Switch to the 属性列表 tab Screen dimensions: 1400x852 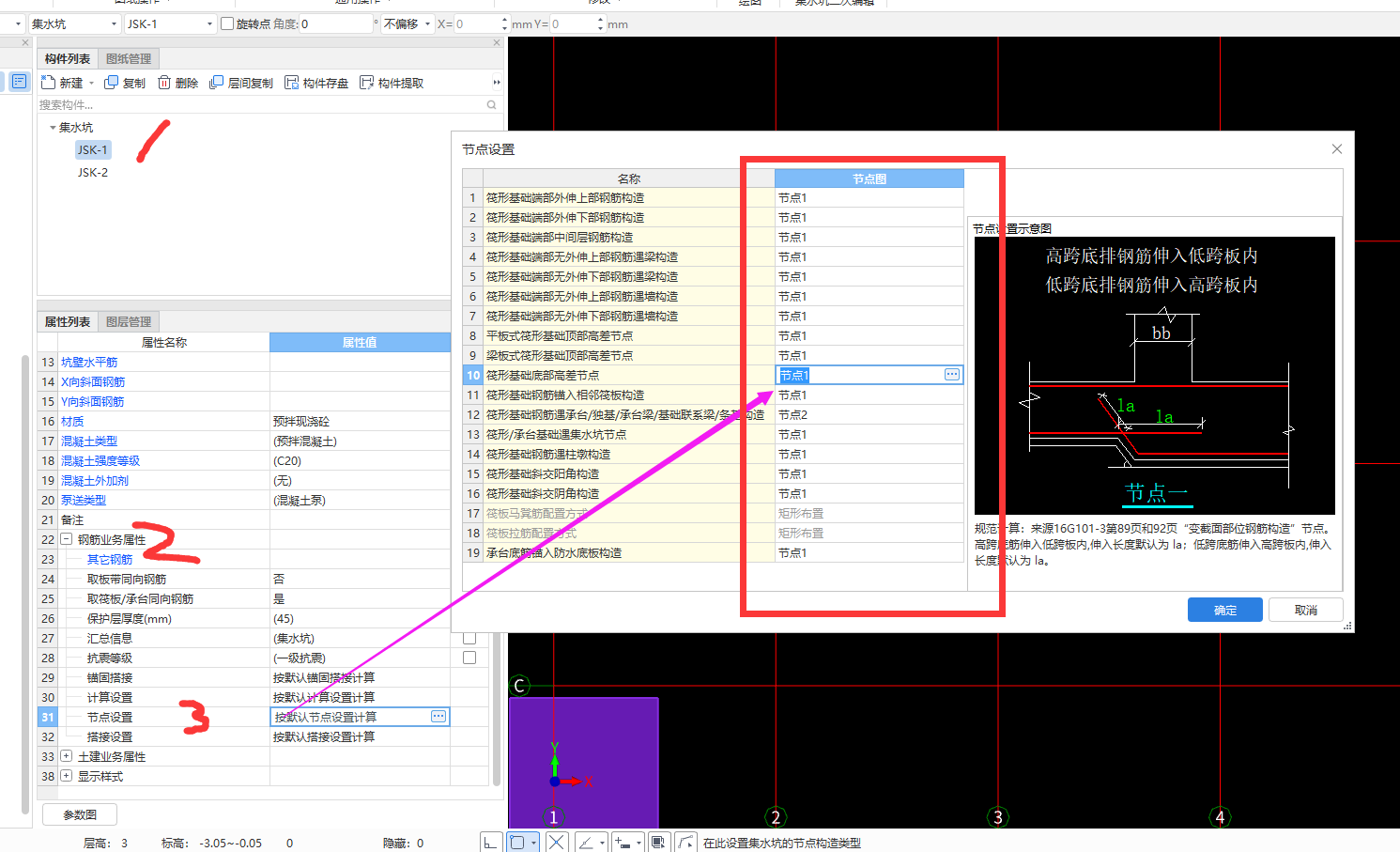68,321
